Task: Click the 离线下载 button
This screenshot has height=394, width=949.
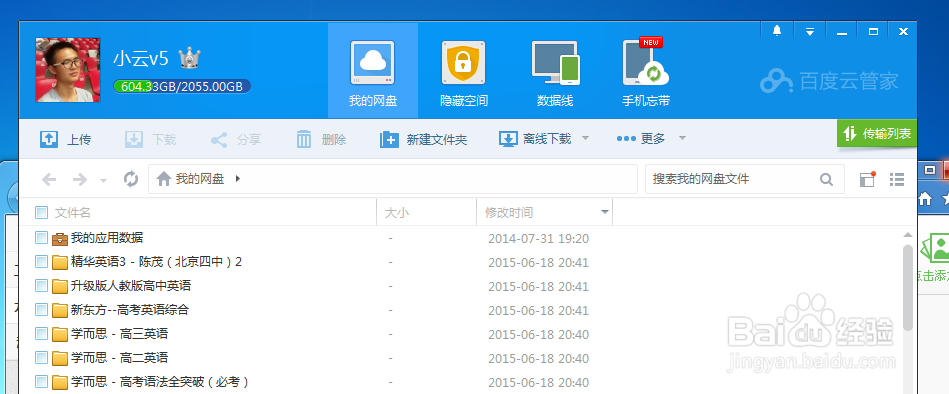Action: click(535, 139)
